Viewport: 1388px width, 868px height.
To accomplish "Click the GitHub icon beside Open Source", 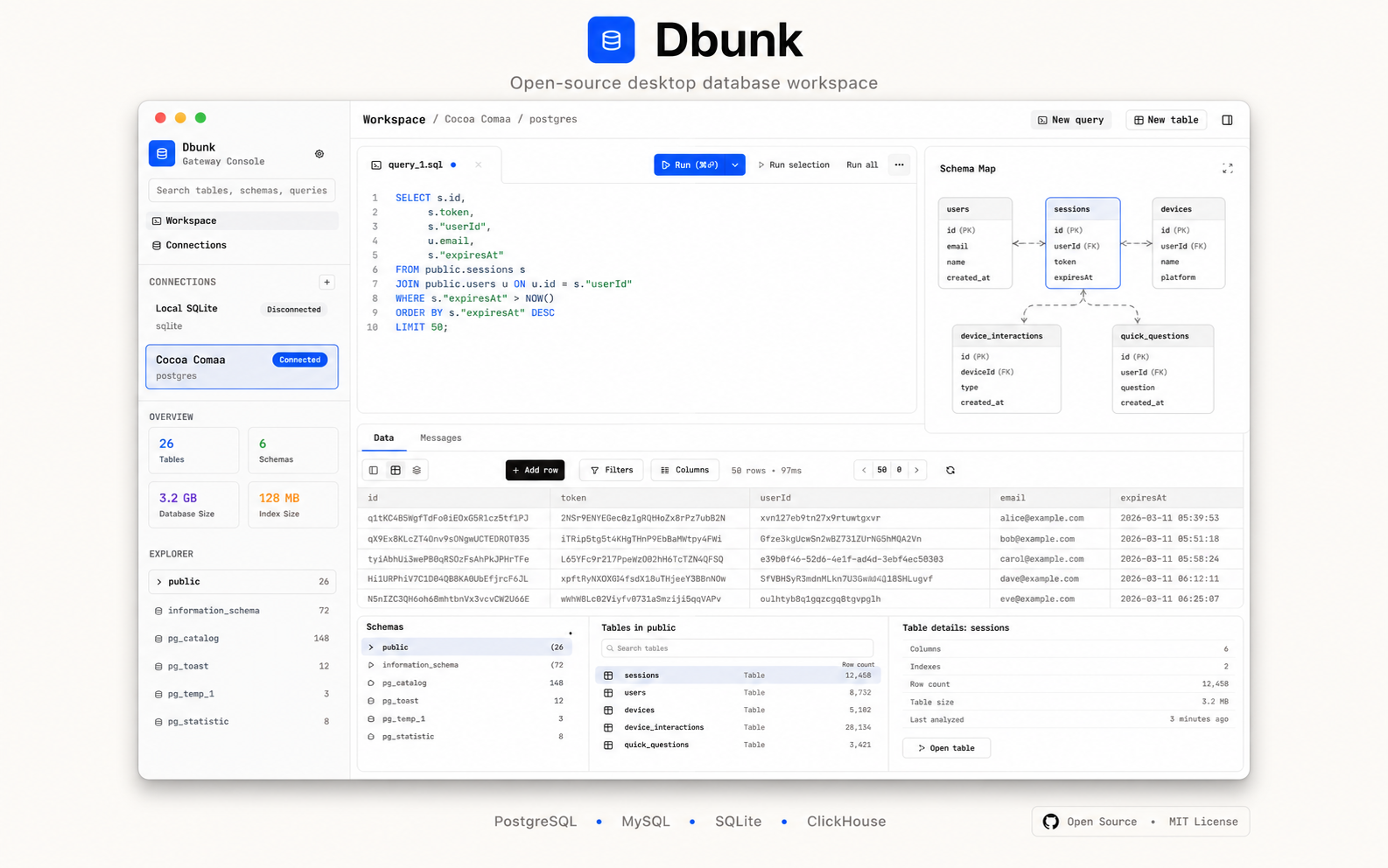I will pyautogui.click(x=1051, y=822).
